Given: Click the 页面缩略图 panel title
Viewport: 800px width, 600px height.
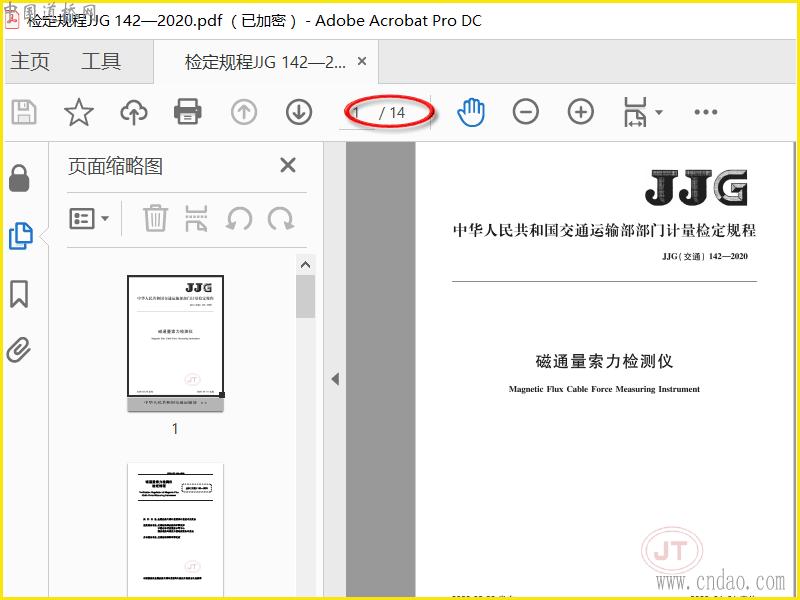Looking at the screenshot, I should point(115,166).
